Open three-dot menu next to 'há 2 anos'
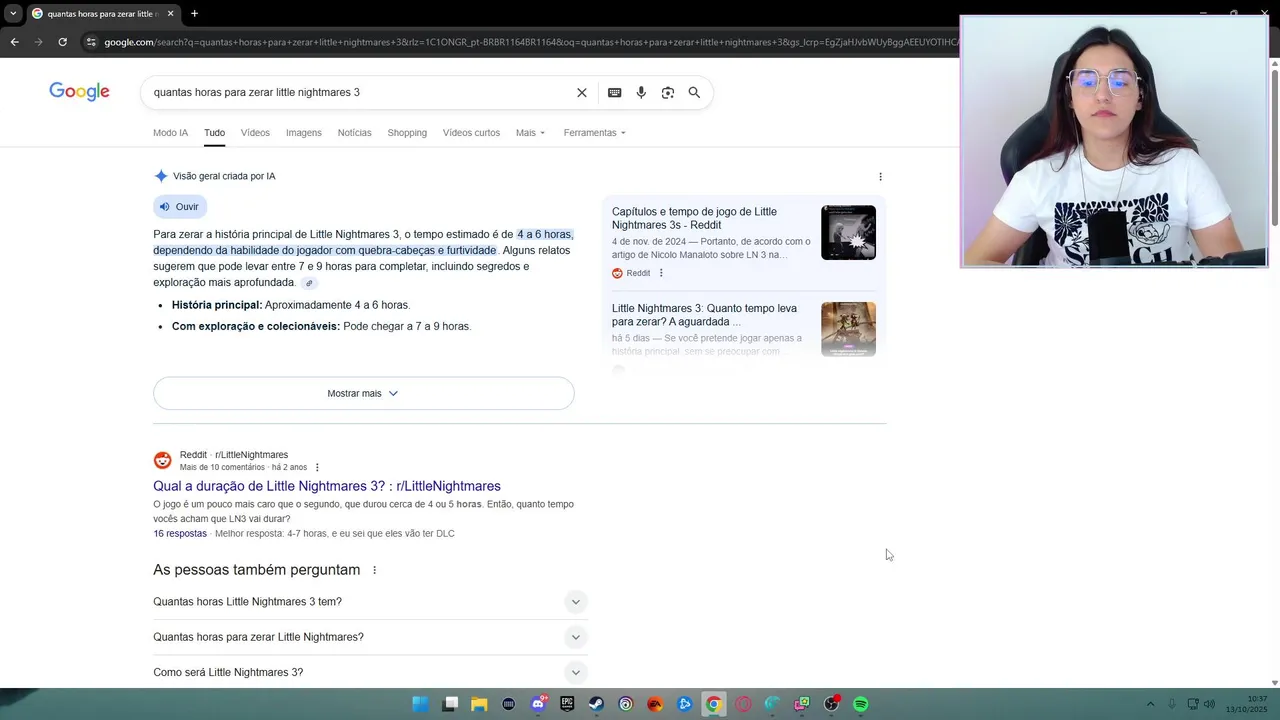1280x720 pixels. click(x=317, y=467)
